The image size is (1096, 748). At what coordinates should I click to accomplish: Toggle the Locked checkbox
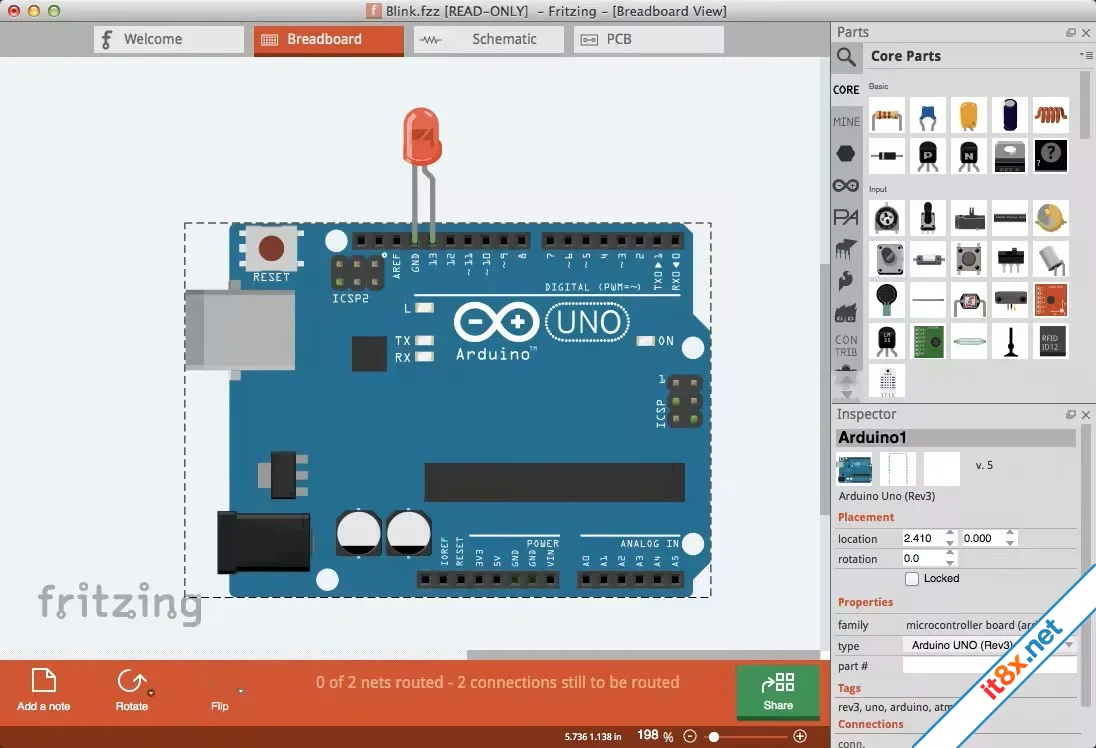pyautogui.click(x=911, y=579)
